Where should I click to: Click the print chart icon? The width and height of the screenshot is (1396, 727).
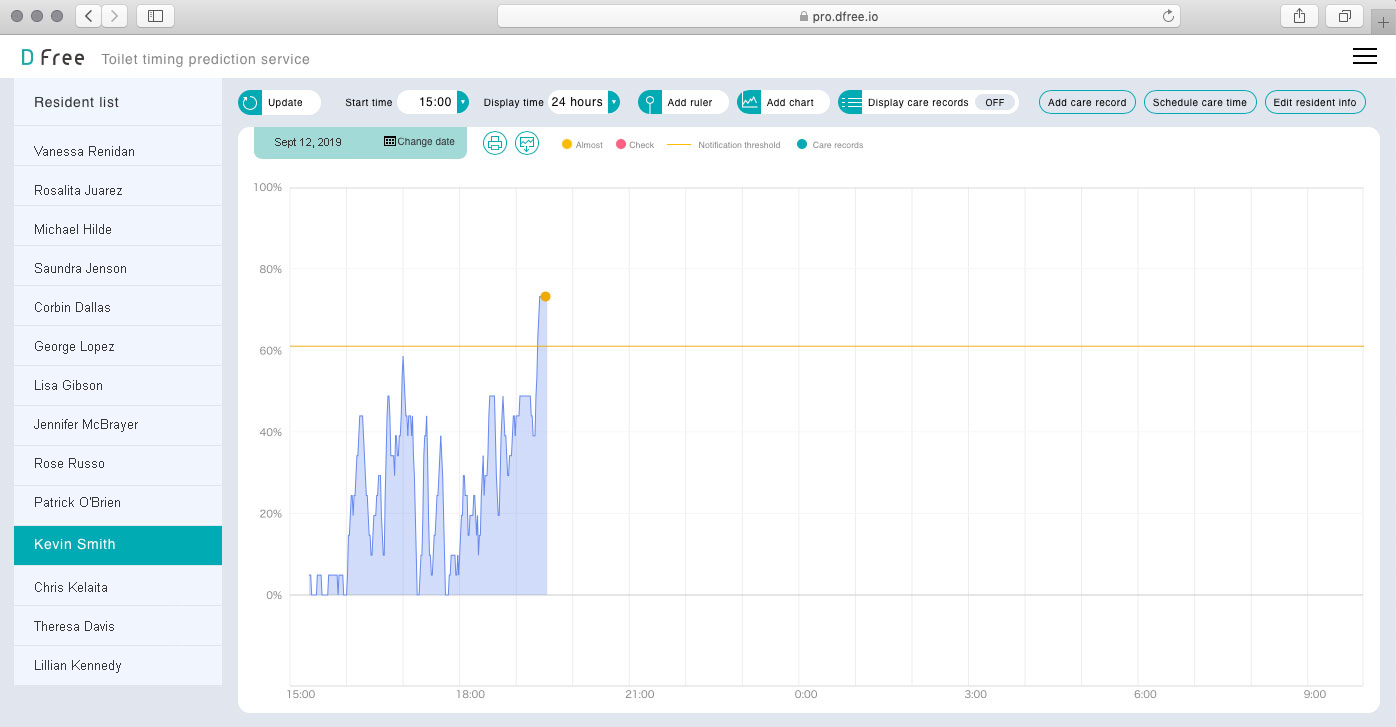(494, 143)
